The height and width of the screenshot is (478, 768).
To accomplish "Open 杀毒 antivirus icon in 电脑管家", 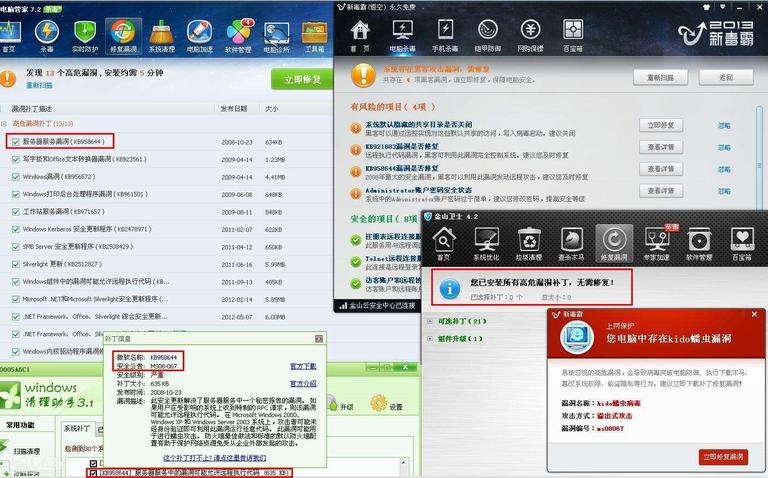I will (45, 34).
